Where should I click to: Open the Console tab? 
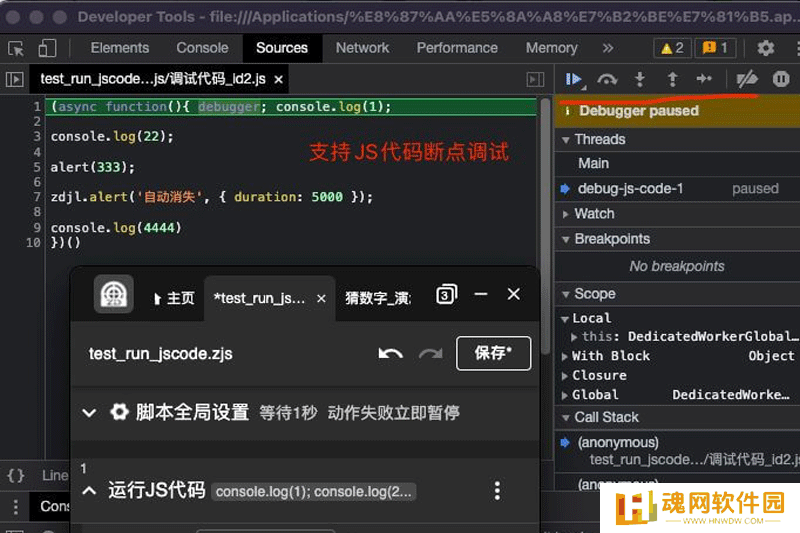(202, 48)
